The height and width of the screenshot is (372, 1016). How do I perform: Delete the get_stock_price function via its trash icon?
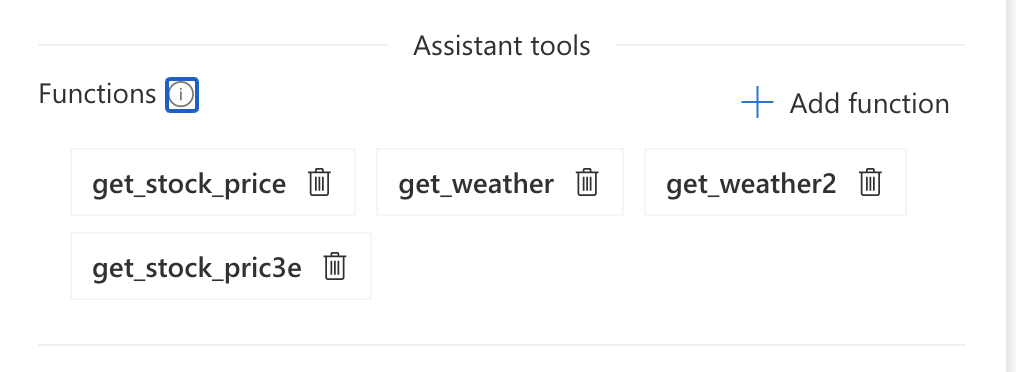click(x=319, y=182)
